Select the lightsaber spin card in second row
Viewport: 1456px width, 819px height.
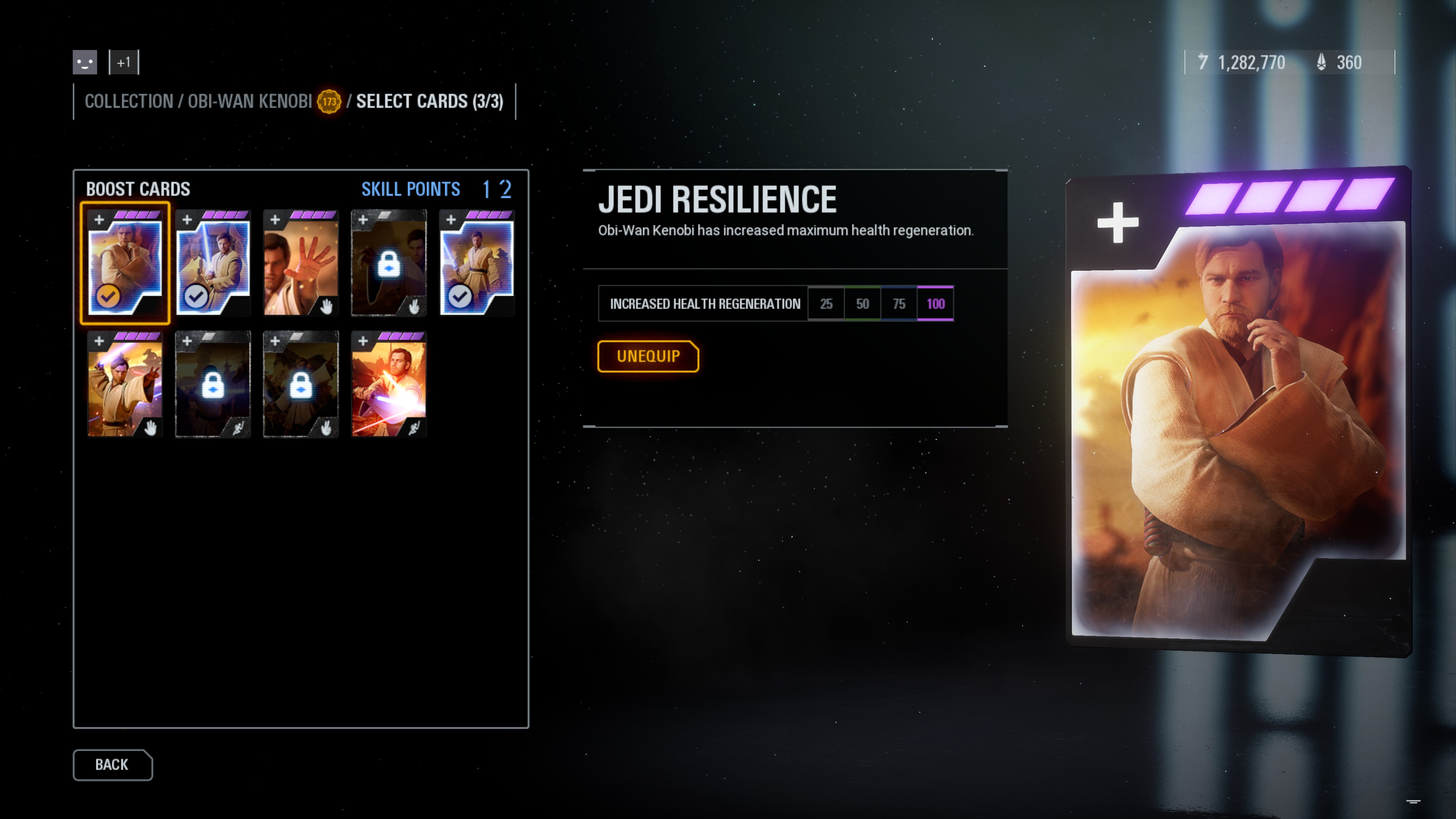[125, 384]
